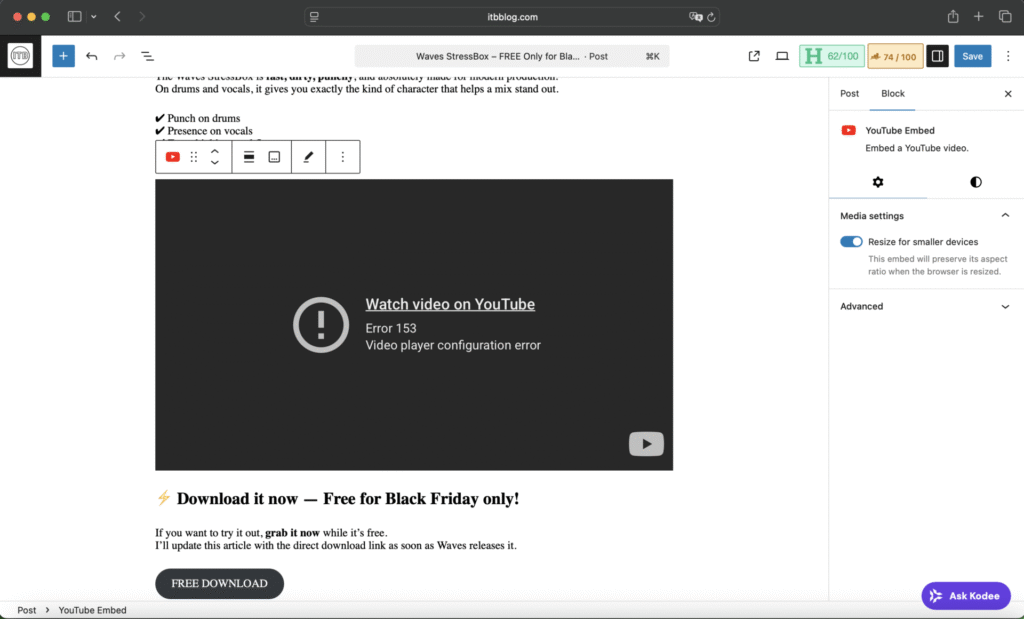Open the Safari sidebar dropdown chevron
This screenshot has width=1024, height=619.
pyautogui.click(x=94, y=16)
